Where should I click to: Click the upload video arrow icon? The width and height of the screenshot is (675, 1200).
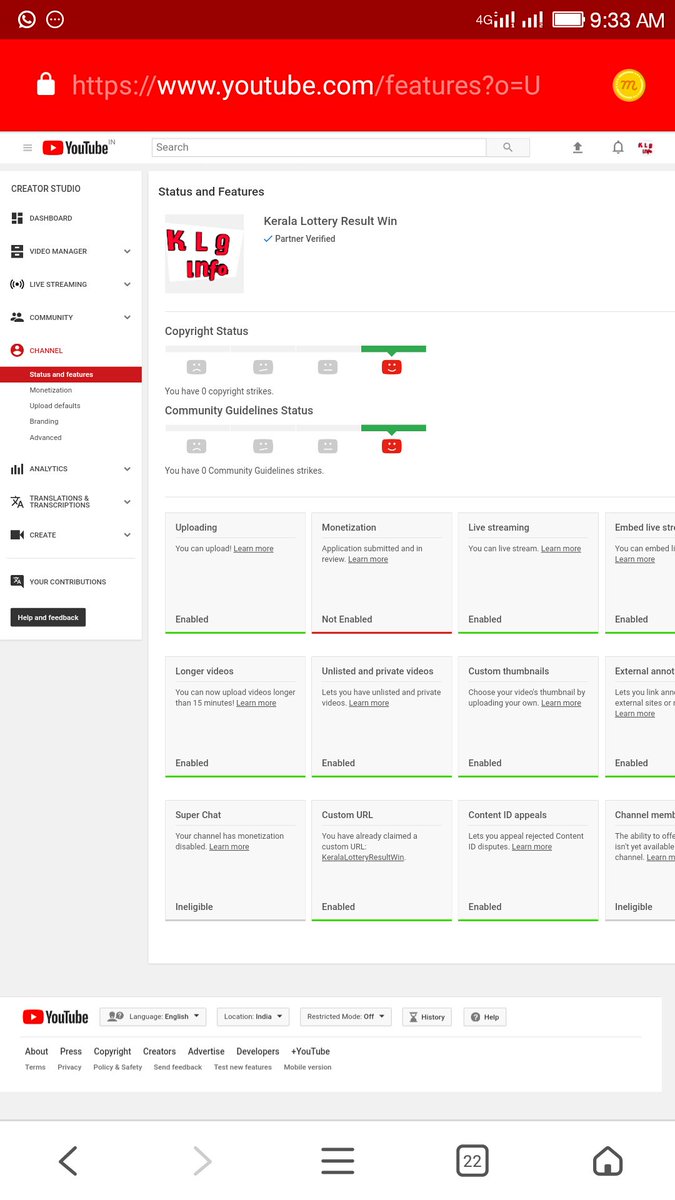point(577,148)
